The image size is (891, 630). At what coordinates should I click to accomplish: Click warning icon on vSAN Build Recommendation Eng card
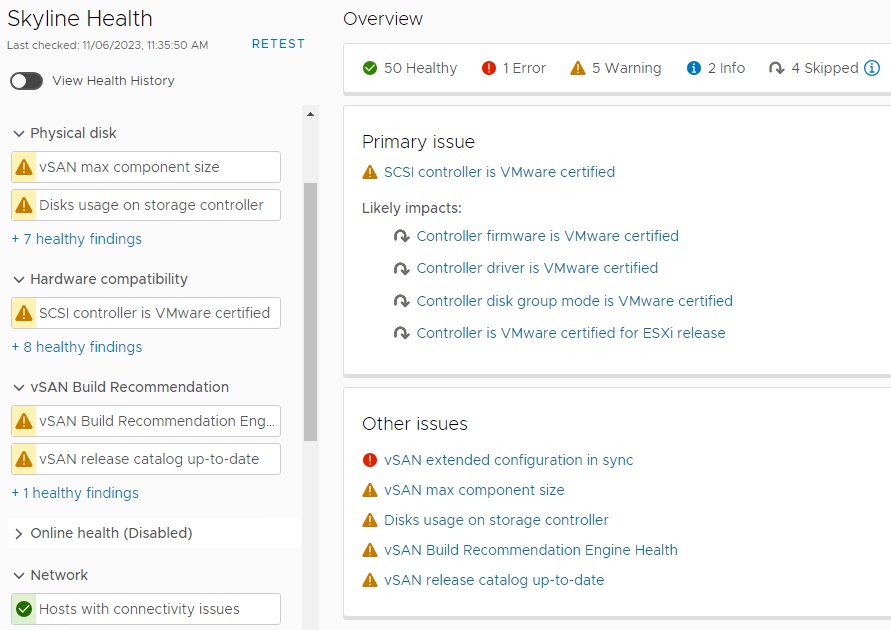coord(24,421)
